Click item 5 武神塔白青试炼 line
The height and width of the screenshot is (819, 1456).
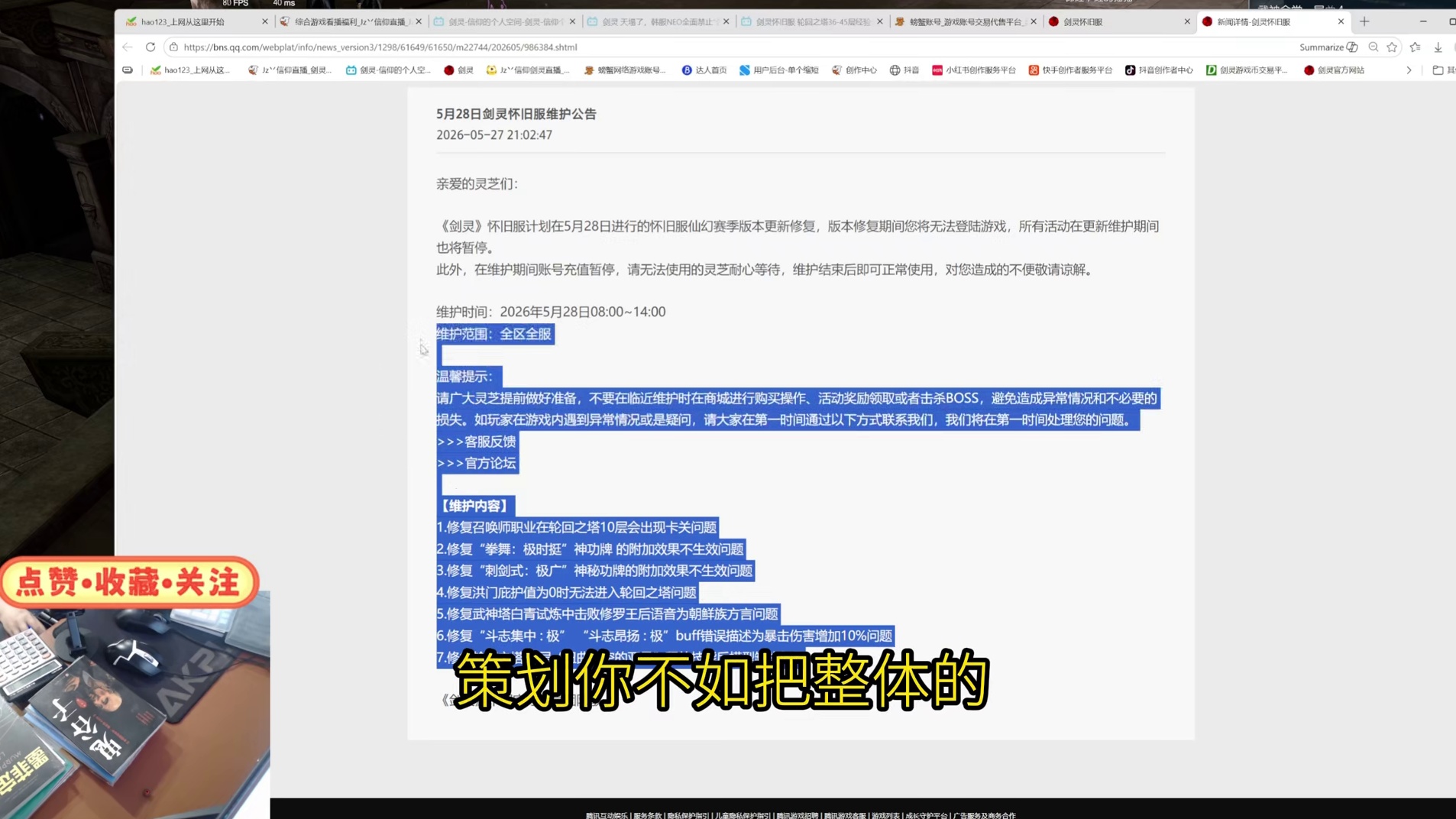tap(607, 614)
